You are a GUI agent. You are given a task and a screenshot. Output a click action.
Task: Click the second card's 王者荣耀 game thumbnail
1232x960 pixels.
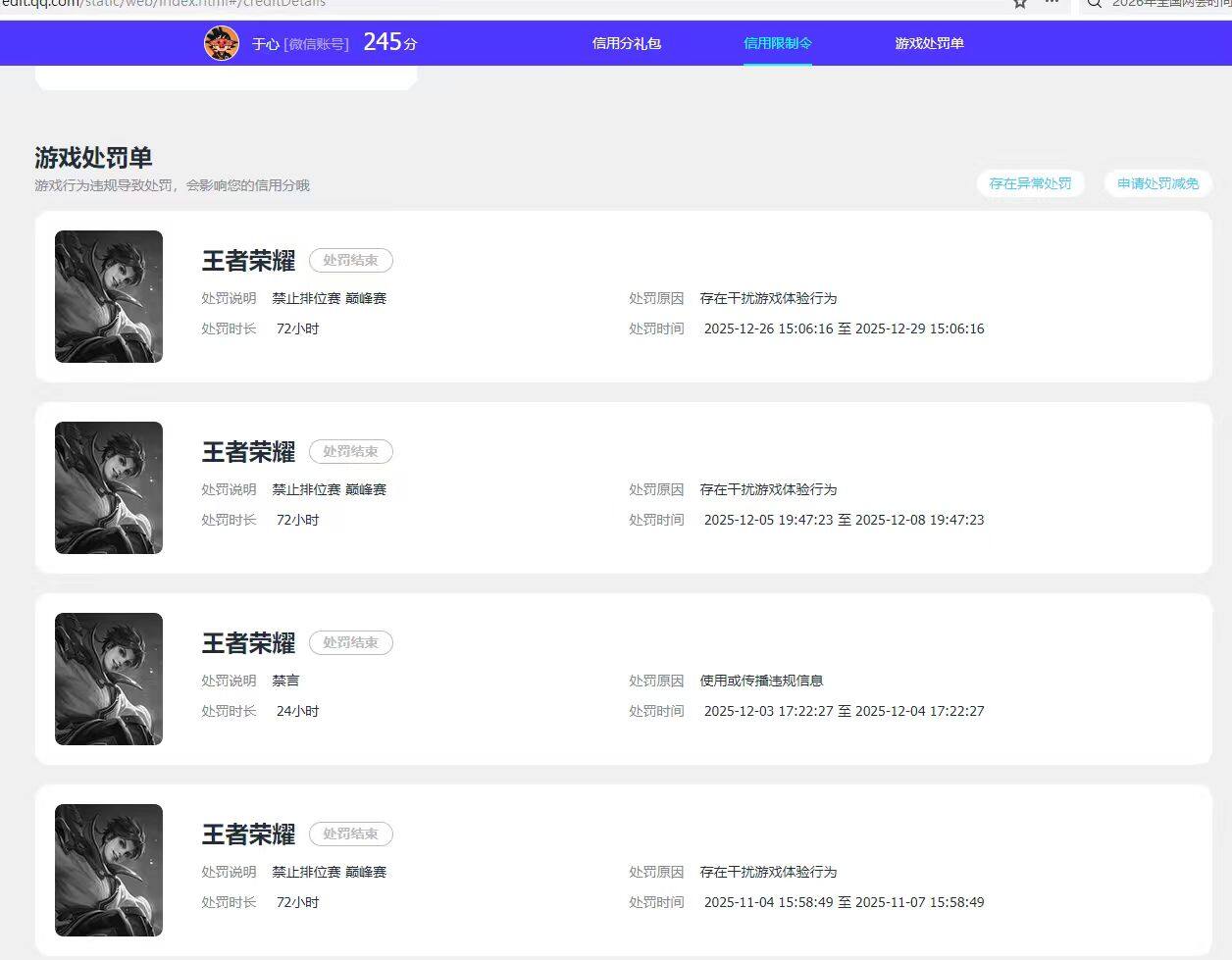click(x=109, y=487)
